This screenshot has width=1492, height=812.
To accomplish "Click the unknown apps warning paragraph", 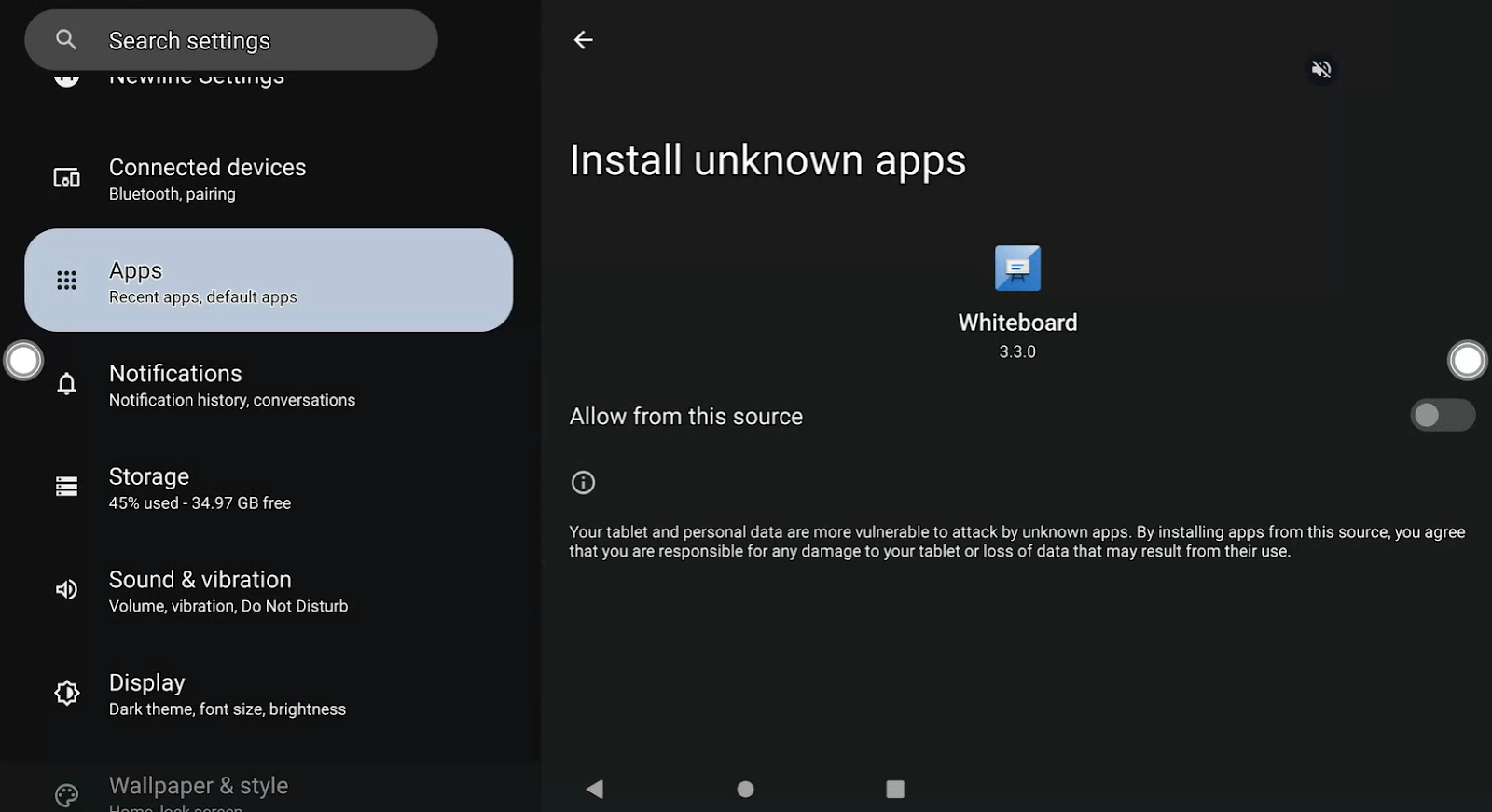I will point(1017,542).
